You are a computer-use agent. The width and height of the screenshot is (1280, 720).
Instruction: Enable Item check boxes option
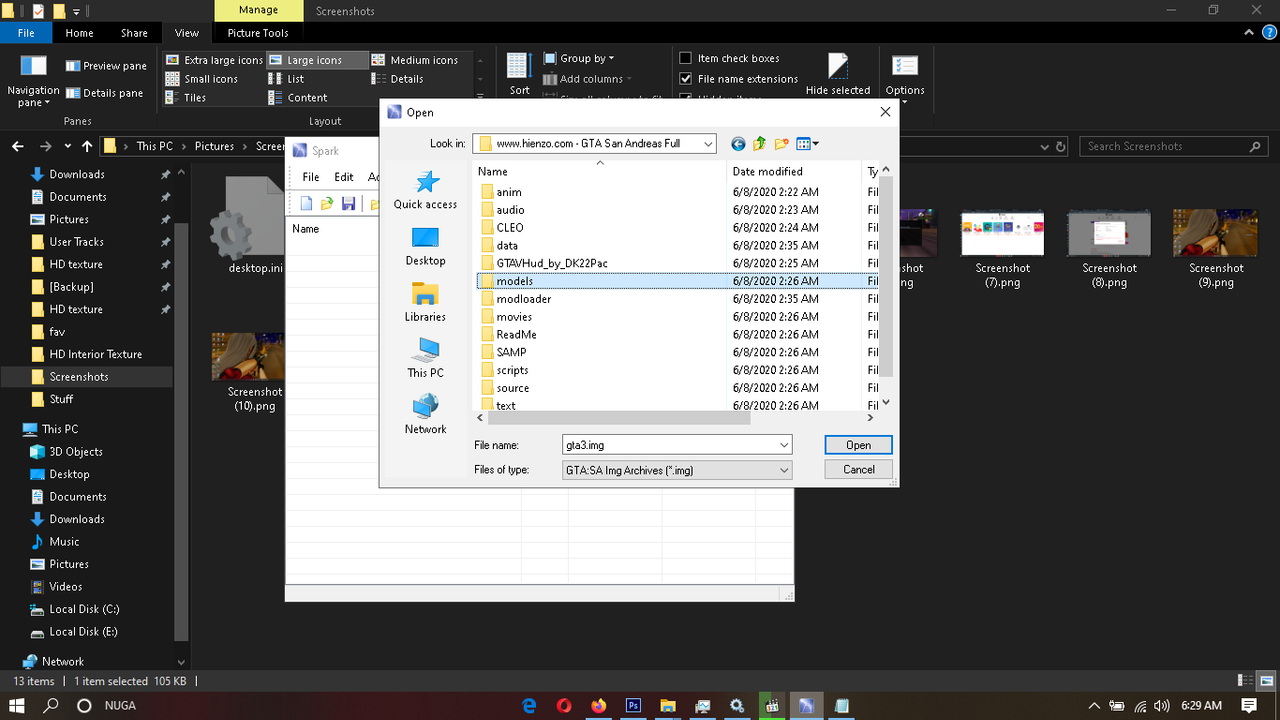pos(685,59)
